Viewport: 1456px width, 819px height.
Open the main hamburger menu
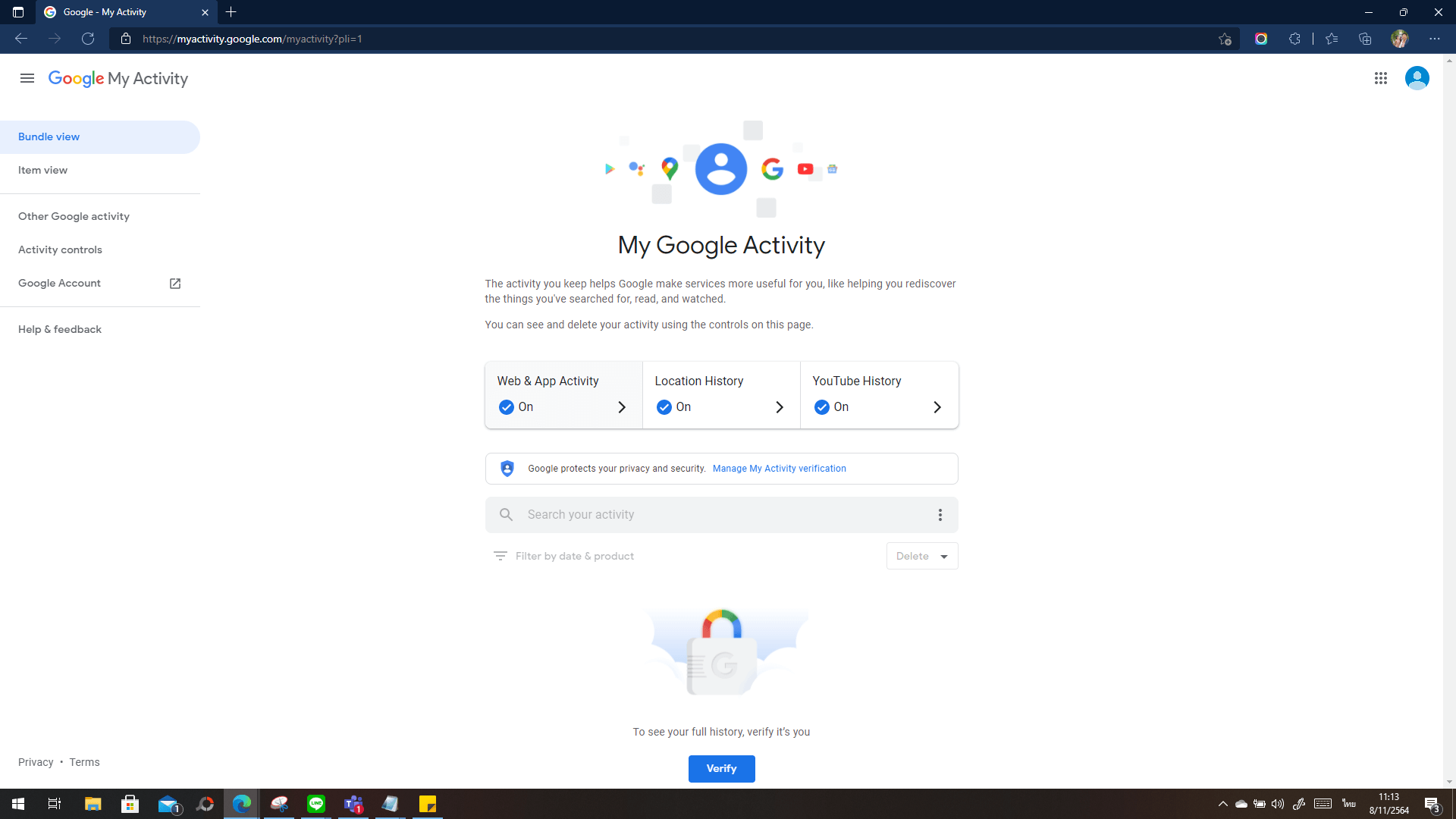(x=27, y=78)
